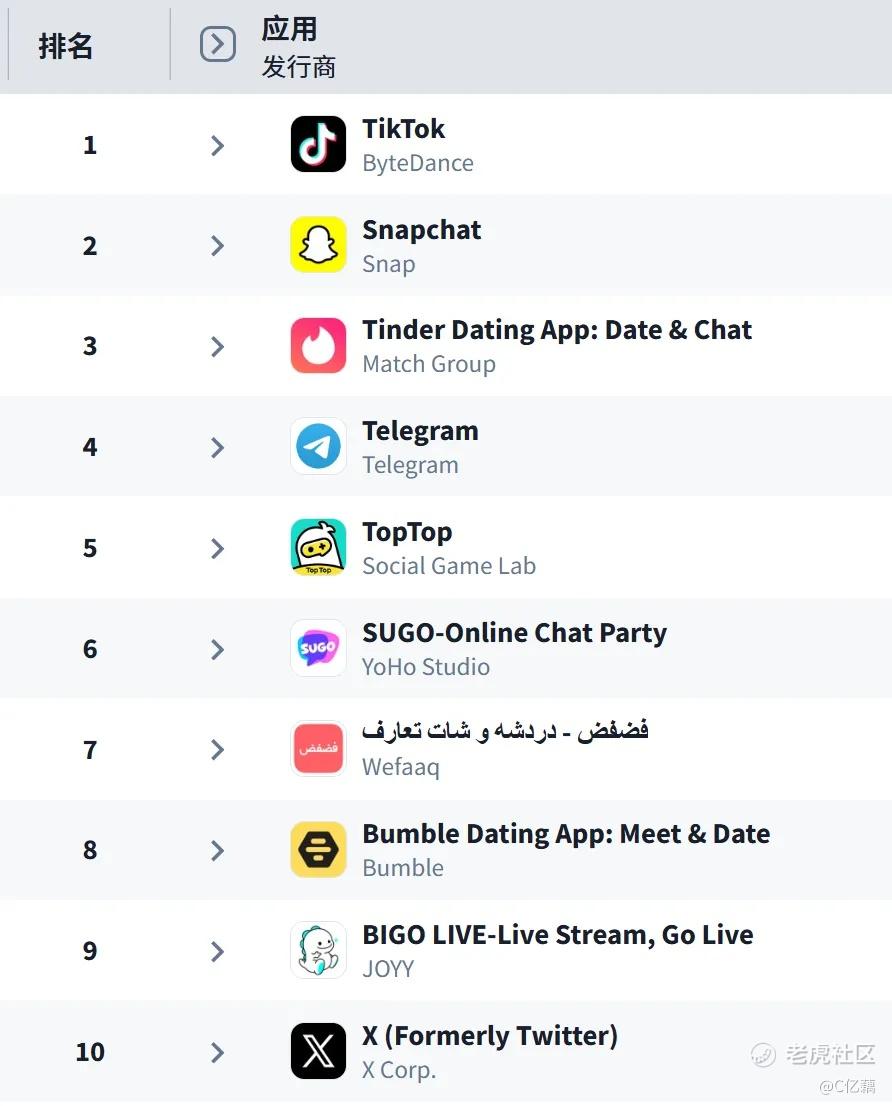Select the Bumble yellow app icon
The height and width of the screenshot is (1106, 892).
(318, 849)
